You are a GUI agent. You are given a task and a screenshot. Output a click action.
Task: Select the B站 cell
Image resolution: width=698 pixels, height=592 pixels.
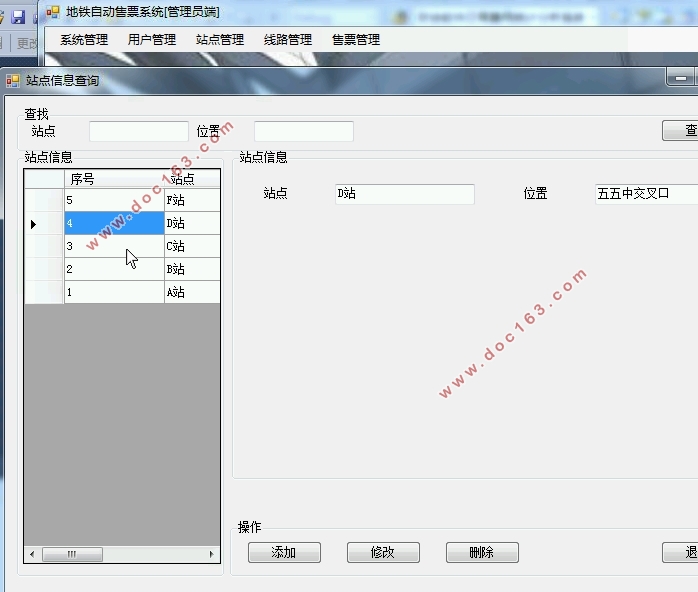(192, 269)
